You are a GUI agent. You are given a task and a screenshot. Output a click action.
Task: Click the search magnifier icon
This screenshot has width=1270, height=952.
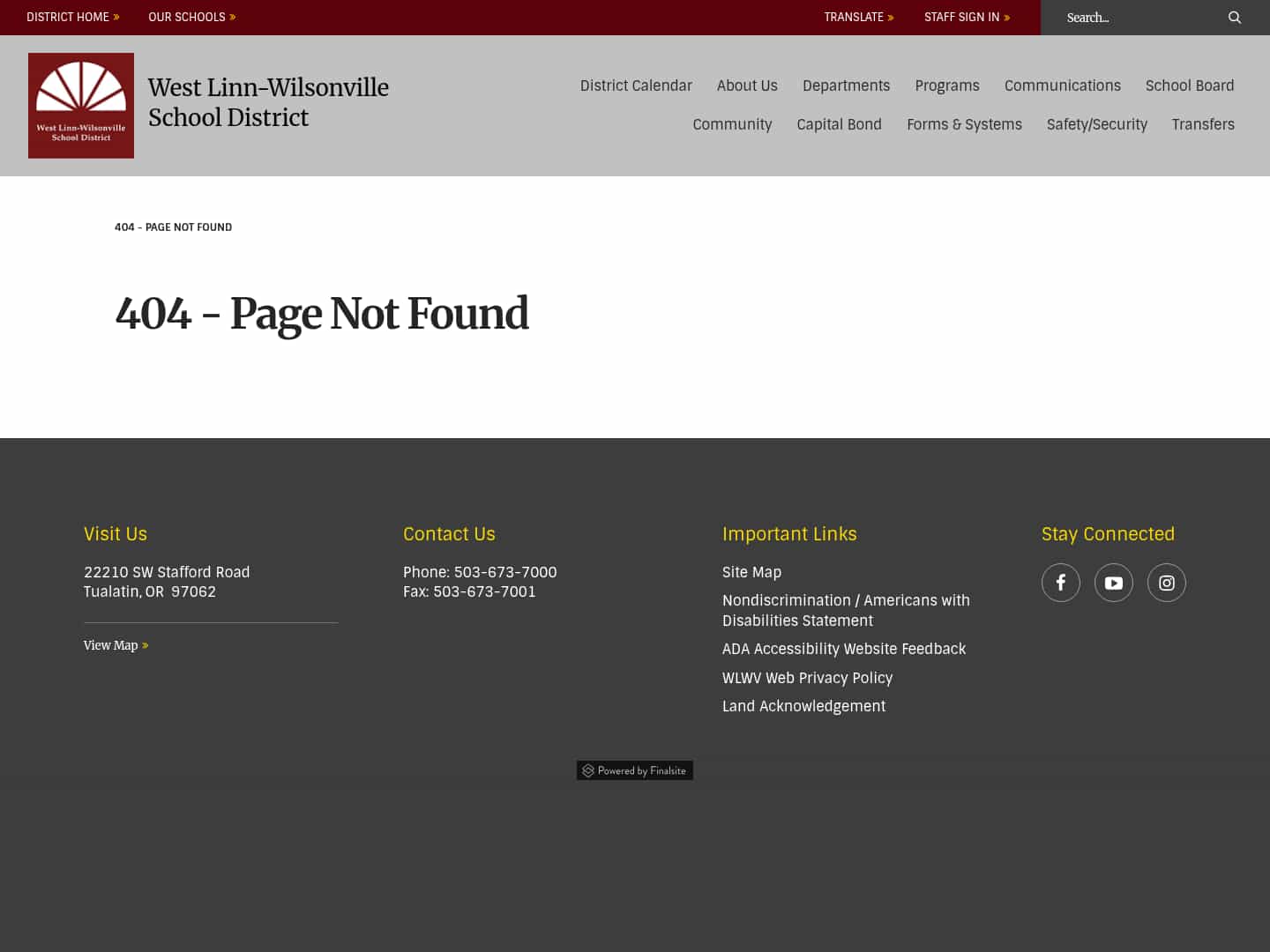[x=1235, y=18]
